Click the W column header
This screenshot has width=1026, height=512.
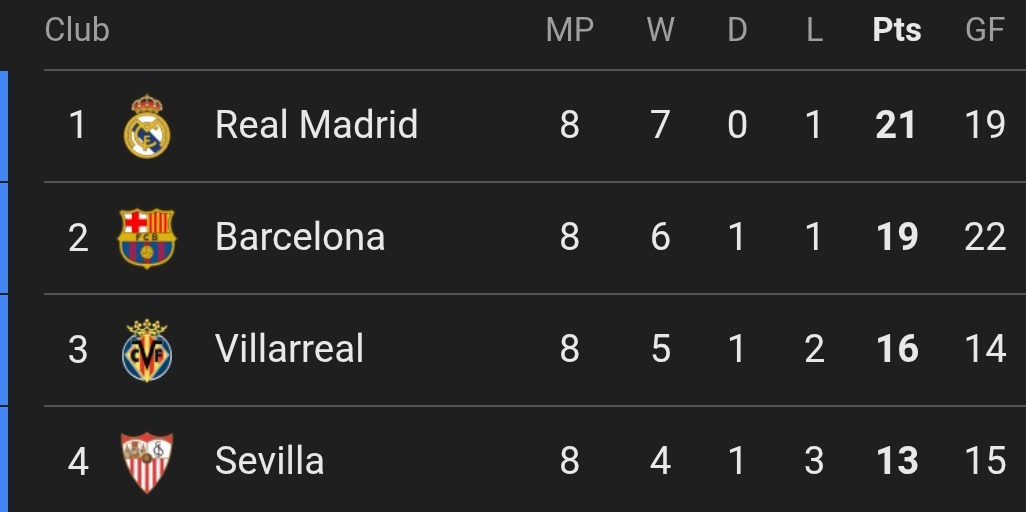[660, 30]
